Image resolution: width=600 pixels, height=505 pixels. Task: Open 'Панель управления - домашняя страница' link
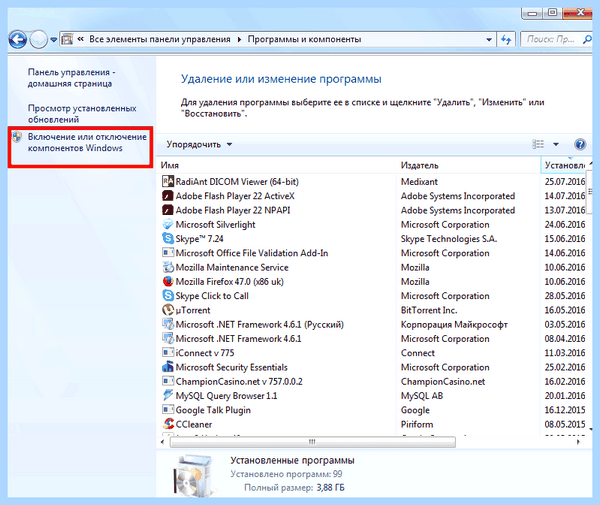(x=71, y=78)
